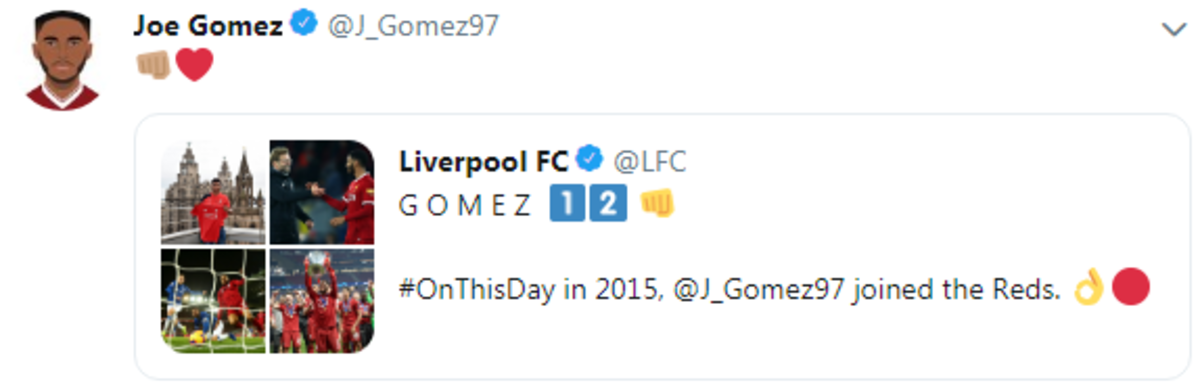This screenshot has width=1200, height=391.
Task: Open the photo of Klopp greeting player
Action: [322, 192]
